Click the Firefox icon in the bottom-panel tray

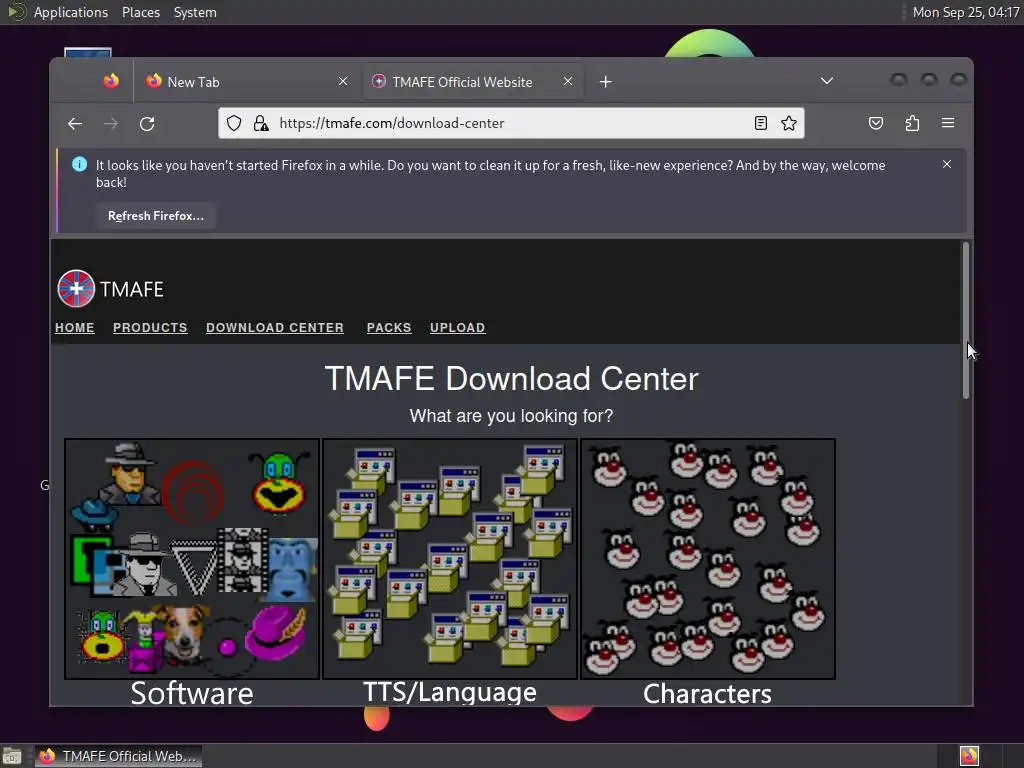[969, 756]
